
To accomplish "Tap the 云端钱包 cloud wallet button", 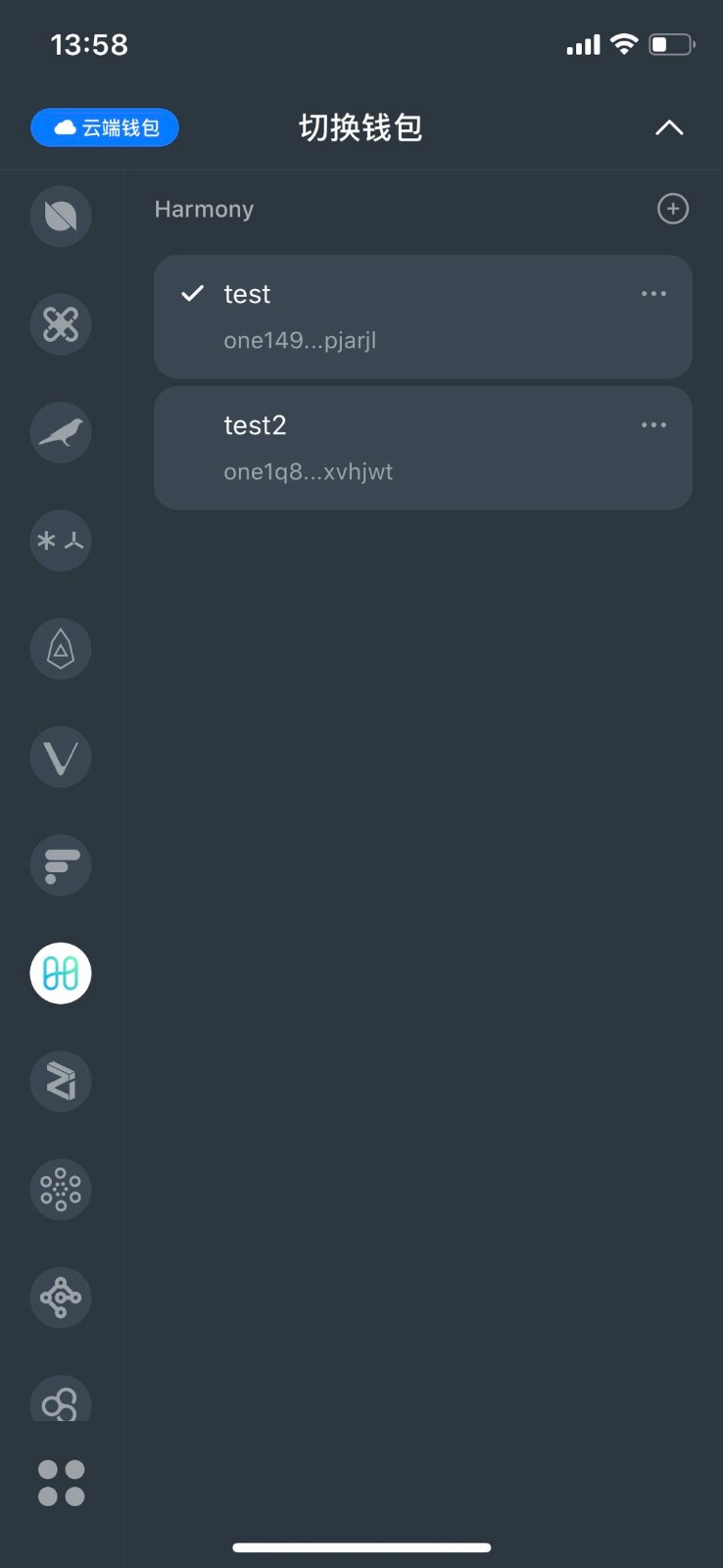I will point(105,127).
